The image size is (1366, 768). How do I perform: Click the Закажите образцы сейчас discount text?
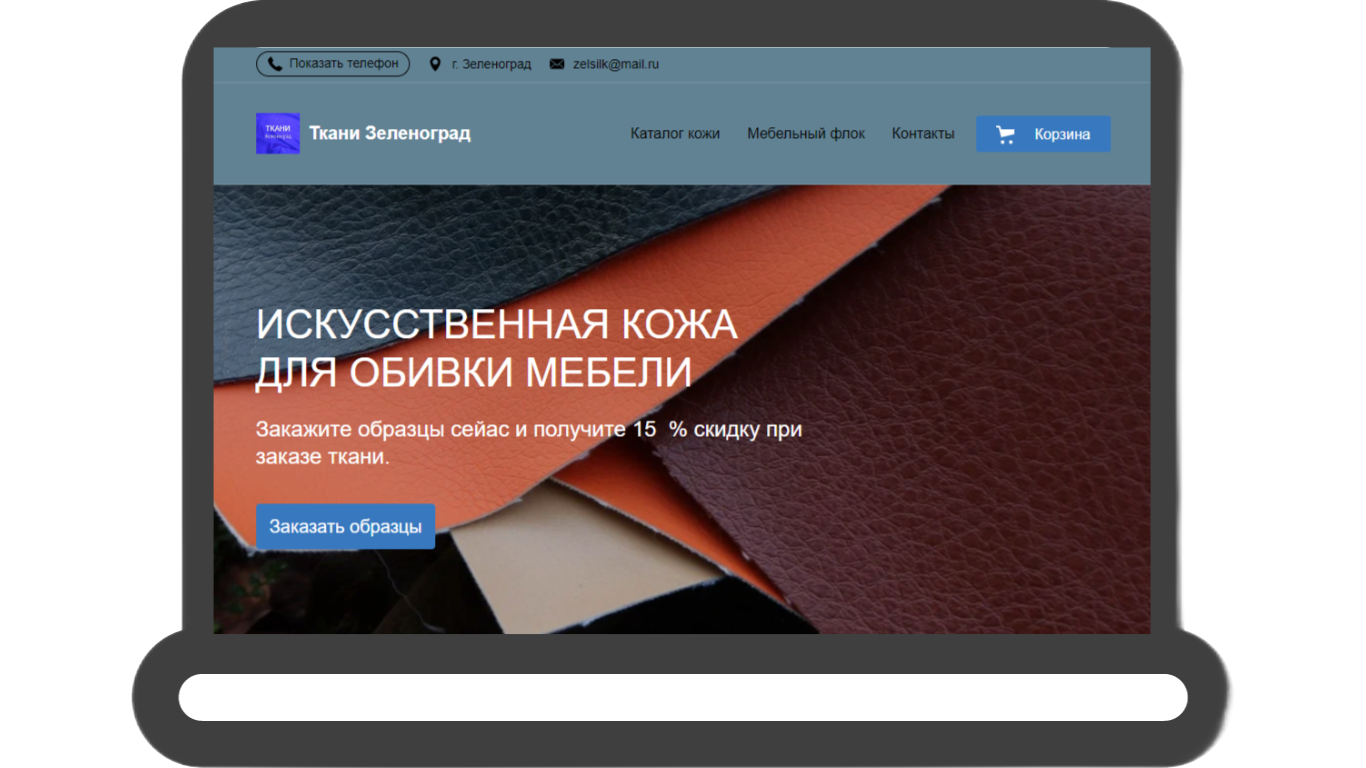529,443
